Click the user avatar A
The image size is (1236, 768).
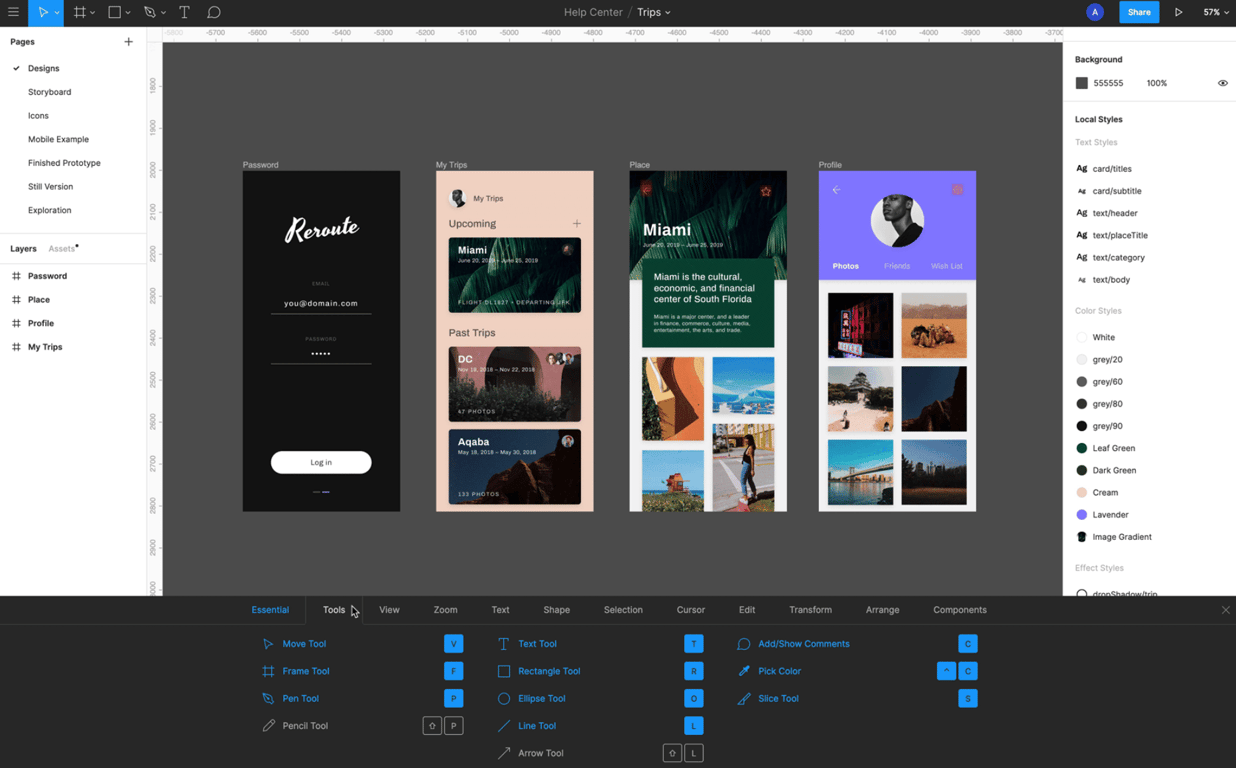click(1095, 12)
